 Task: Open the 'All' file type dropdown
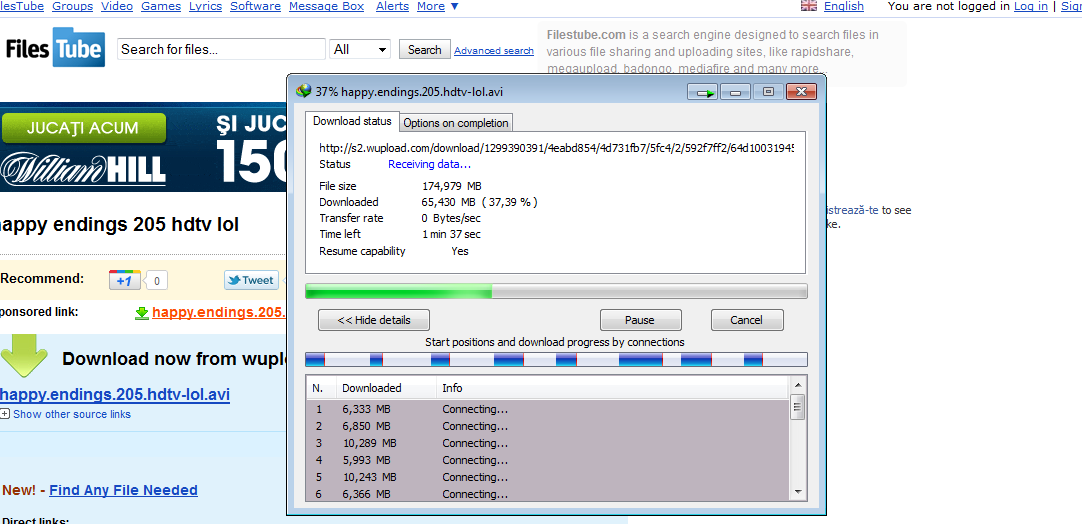click(360, 49)
